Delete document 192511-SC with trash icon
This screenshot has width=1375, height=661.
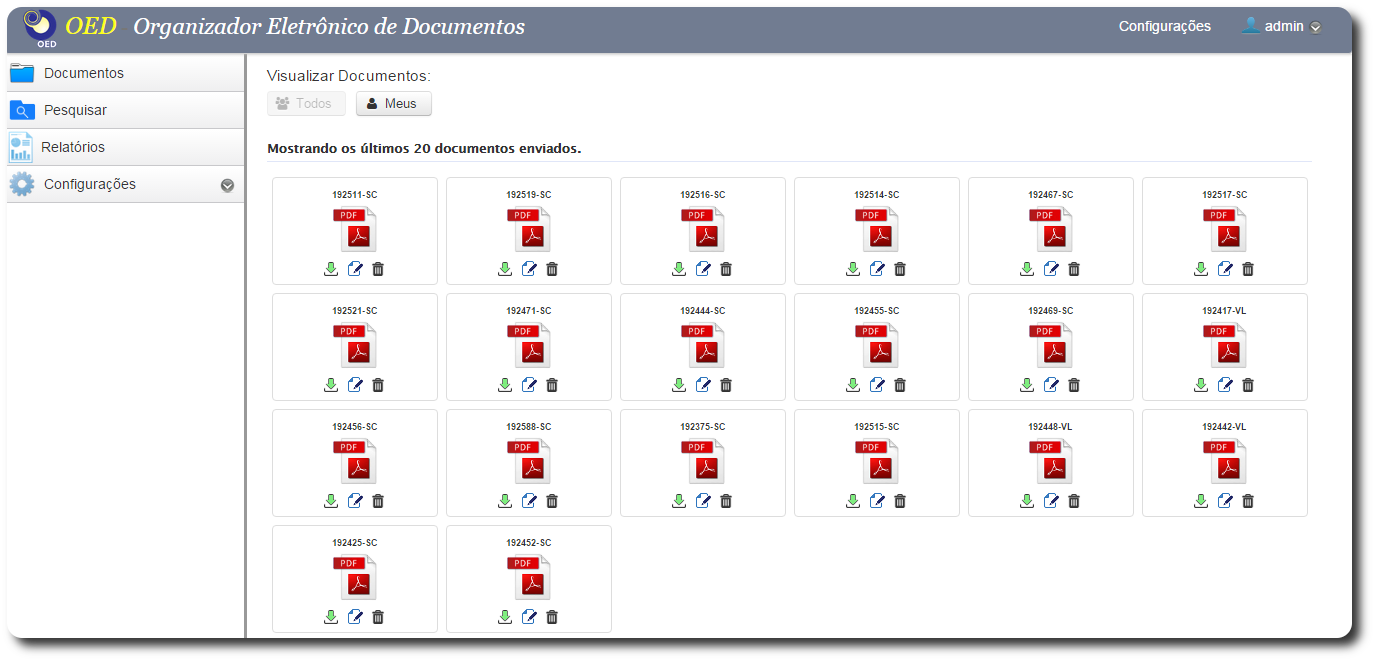point(378,269)
